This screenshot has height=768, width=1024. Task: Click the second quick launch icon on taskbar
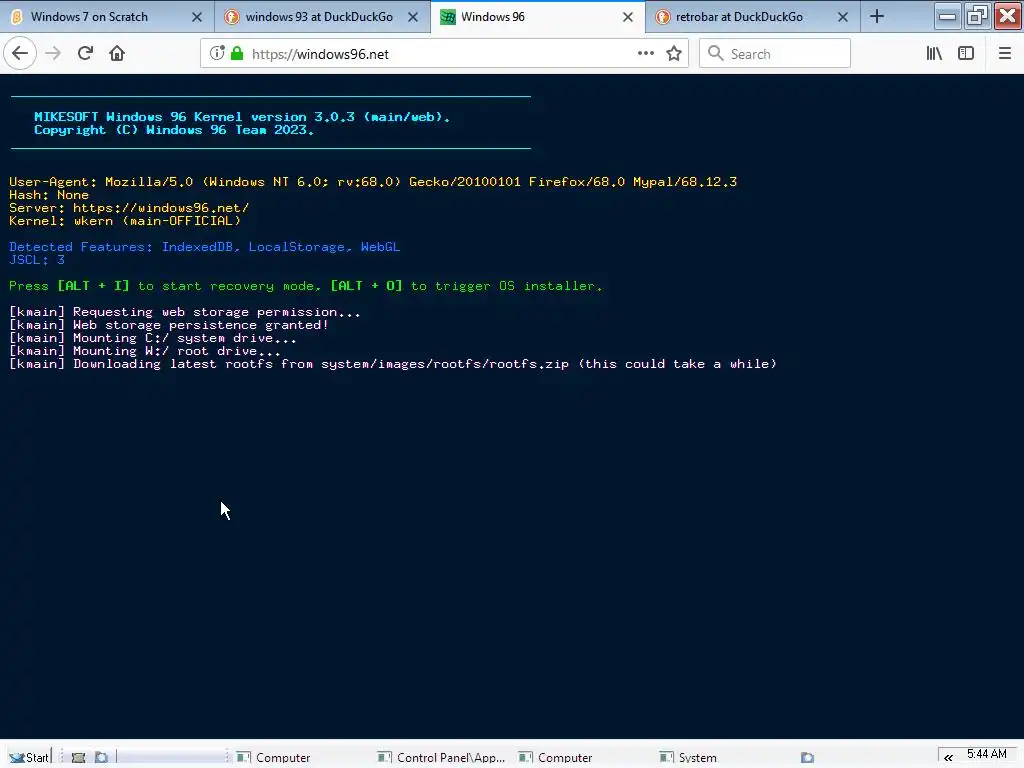pos(101,757)
